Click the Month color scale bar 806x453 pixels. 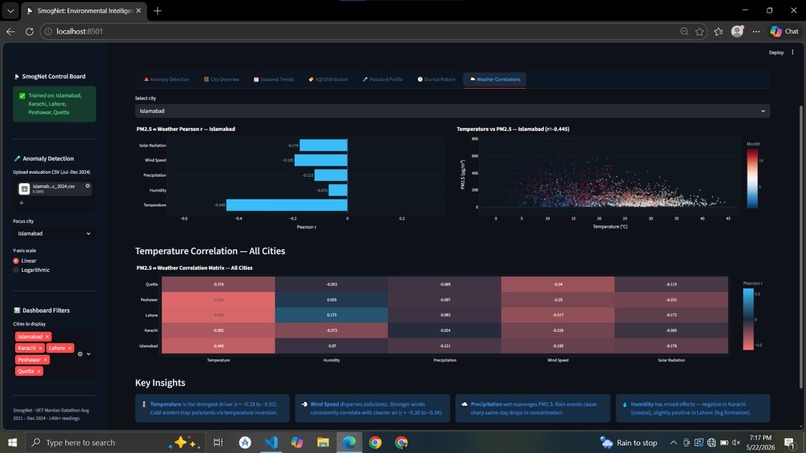[752, 178]
